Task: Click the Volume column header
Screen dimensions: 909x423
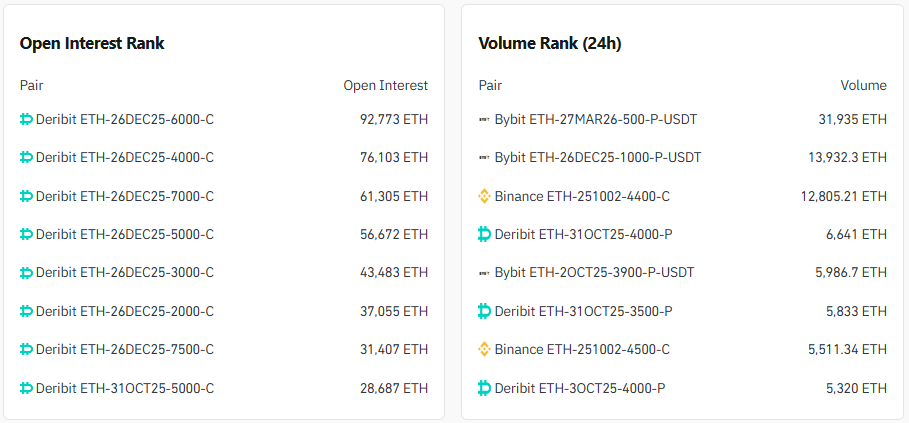Action: [x=863, y=86]
